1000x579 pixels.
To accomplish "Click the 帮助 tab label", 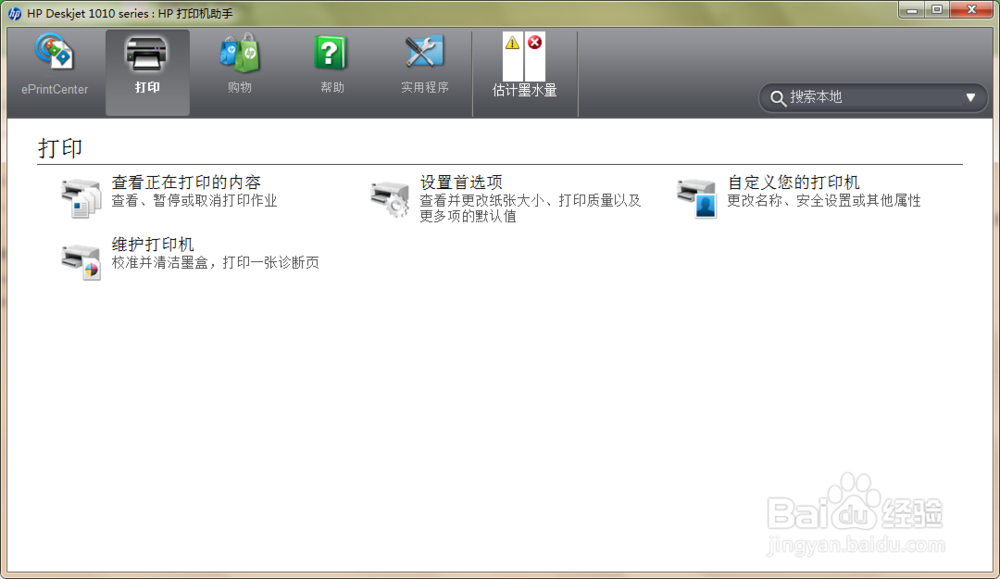I will [x=332, y=87].
